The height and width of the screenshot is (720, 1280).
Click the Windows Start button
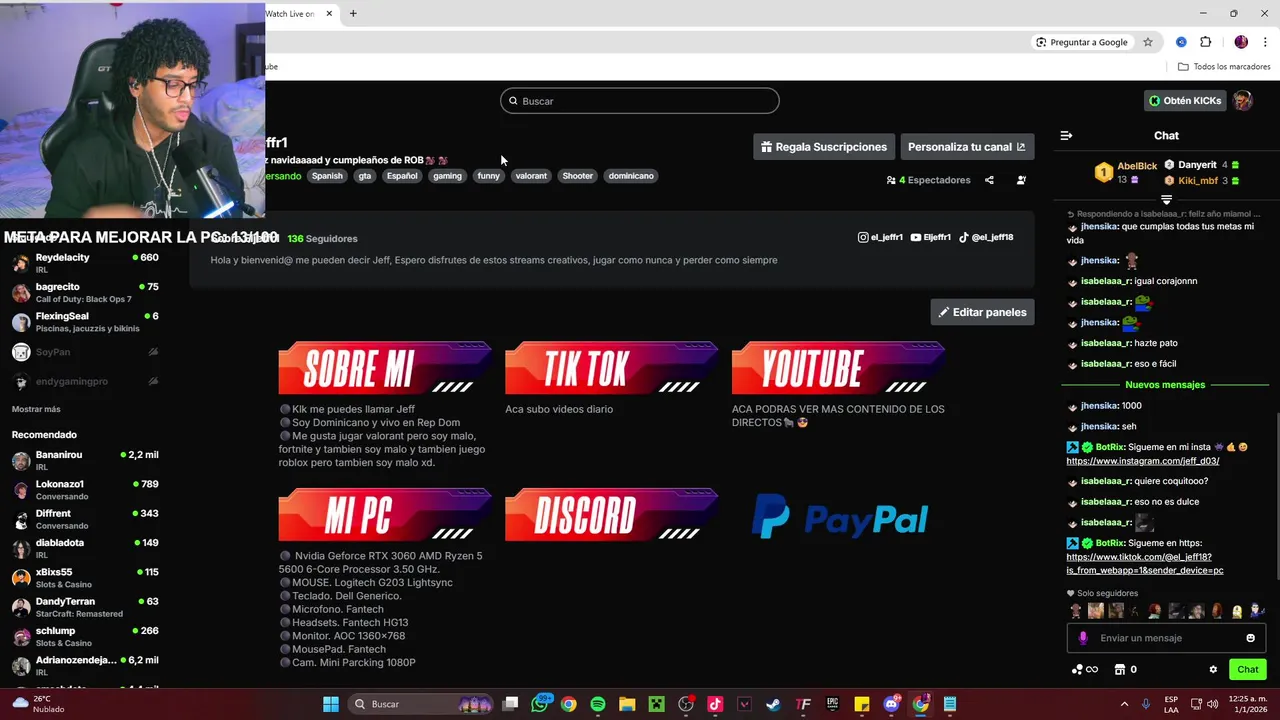(330, 704)
